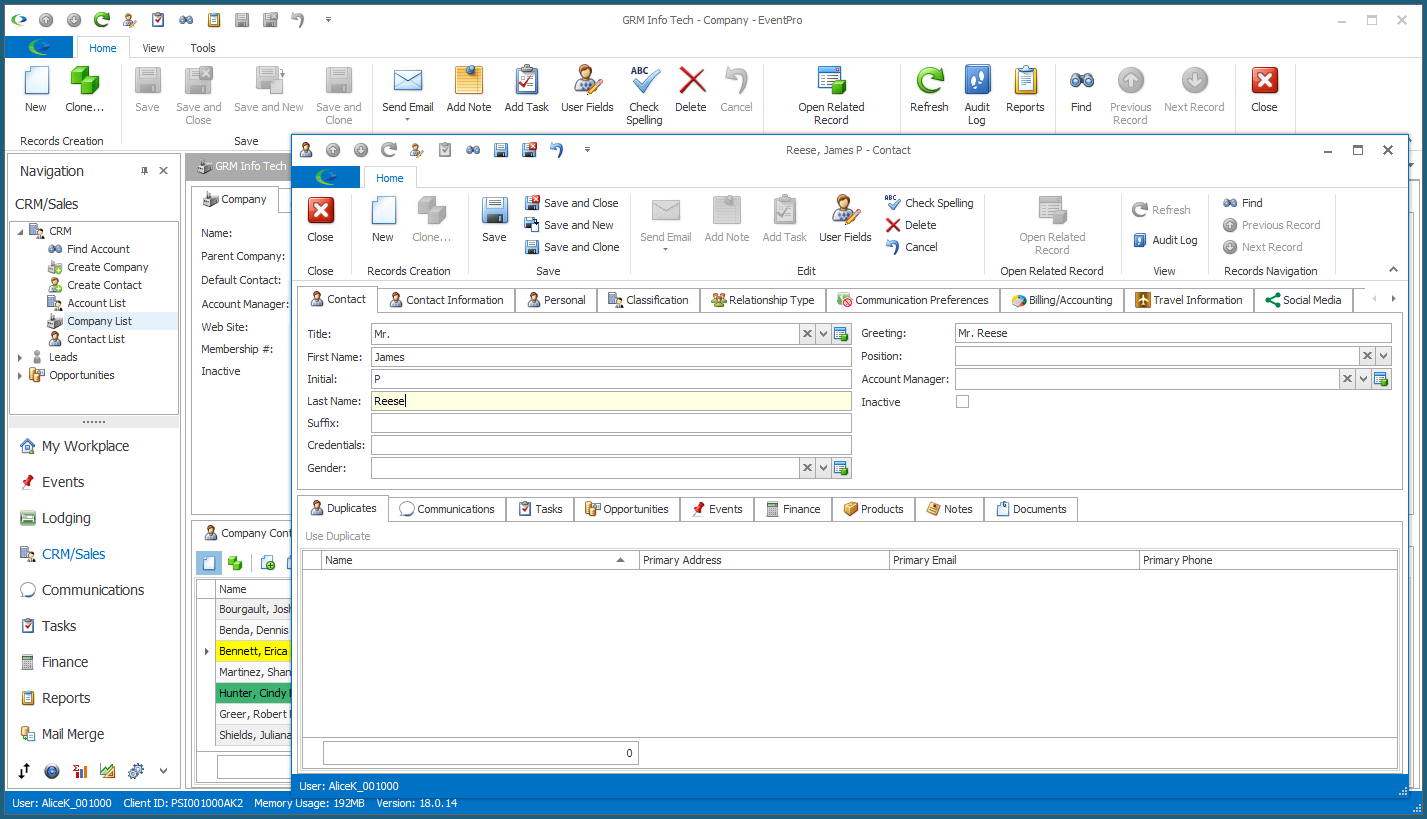Collapse the Contact window ribbon

[1394, 270]
